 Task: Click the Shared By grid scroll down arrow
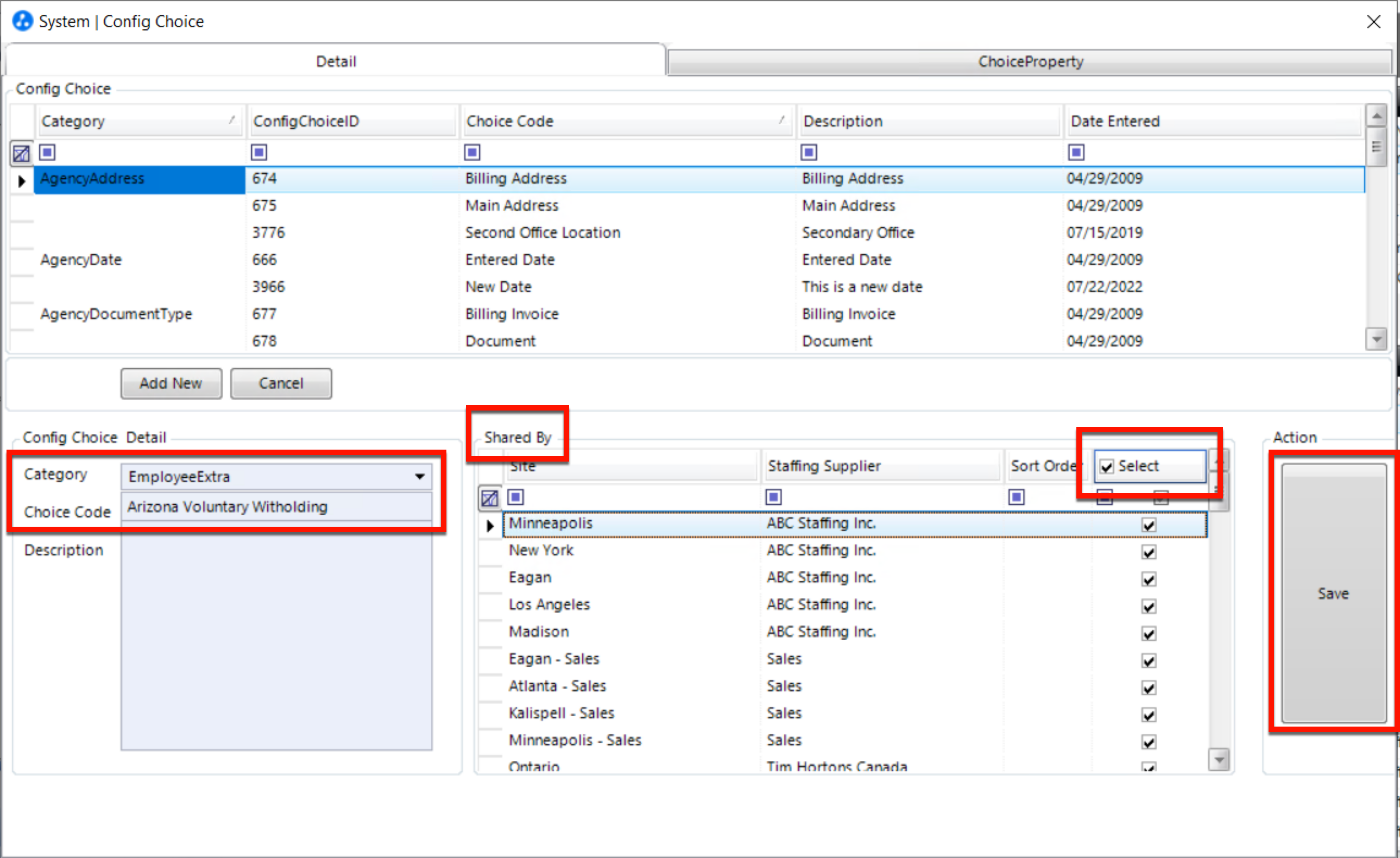(x=1219, y=759)
